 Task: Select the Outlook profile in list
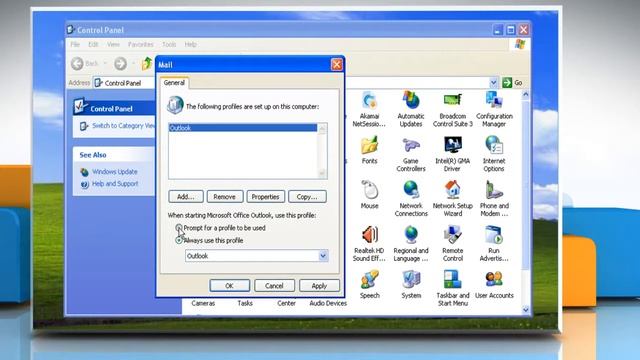[243, 128]
